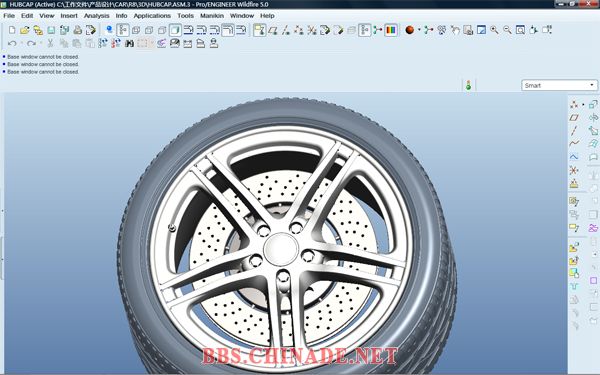Repaint the graphics window
Image resolution: width=600 pixels, height=375 pixels.
[481, 30]
